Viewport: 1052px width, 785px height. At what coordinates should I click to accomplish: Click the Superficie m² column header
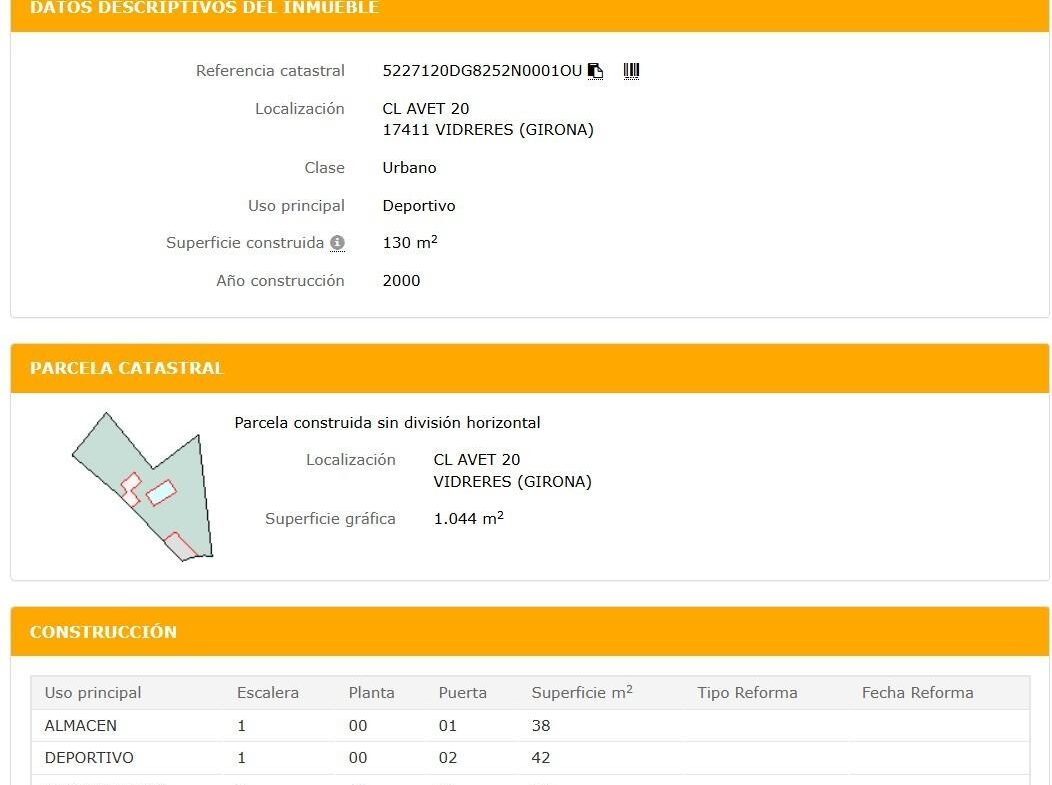(x=581, y=693)
